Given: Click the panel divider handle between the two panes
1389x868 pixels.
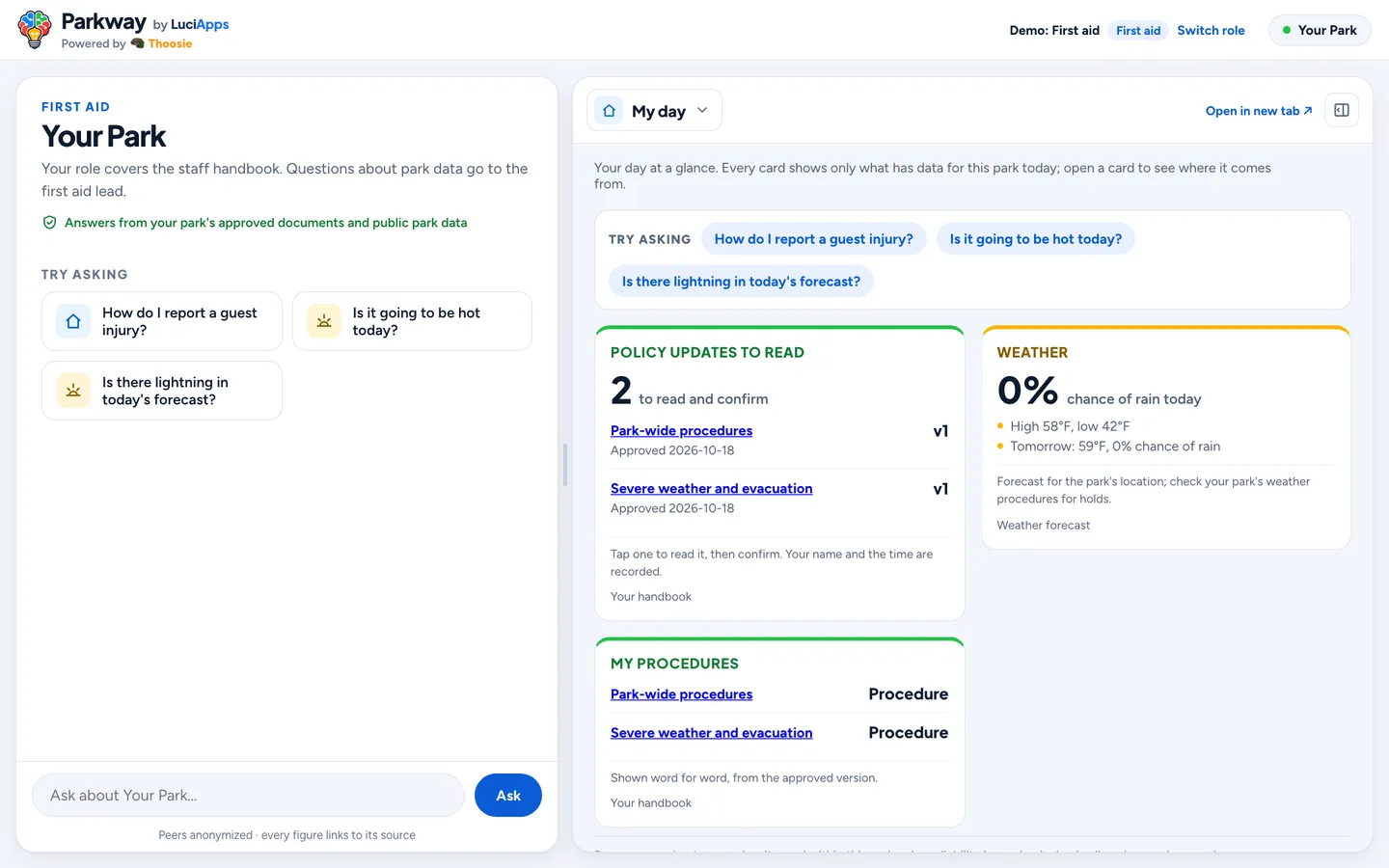Looking at the screenshot, I should point(565,465).
